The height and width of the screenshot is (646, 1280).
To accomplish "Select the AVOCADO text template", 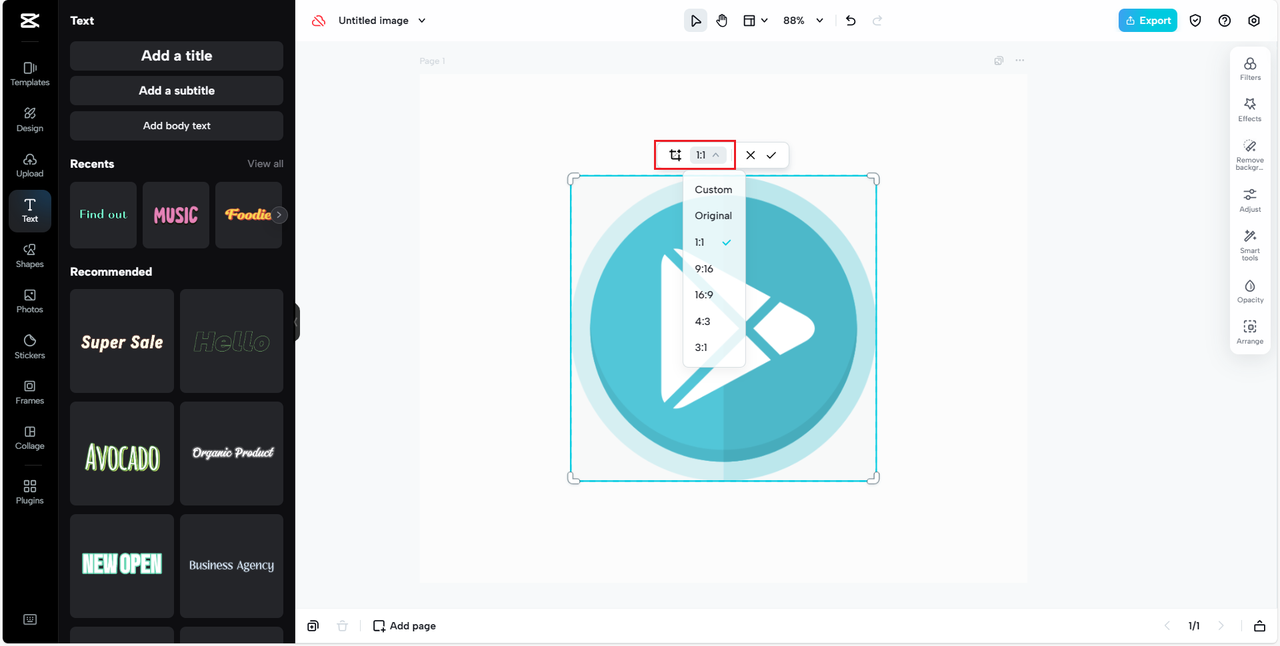I will (122, 454).
